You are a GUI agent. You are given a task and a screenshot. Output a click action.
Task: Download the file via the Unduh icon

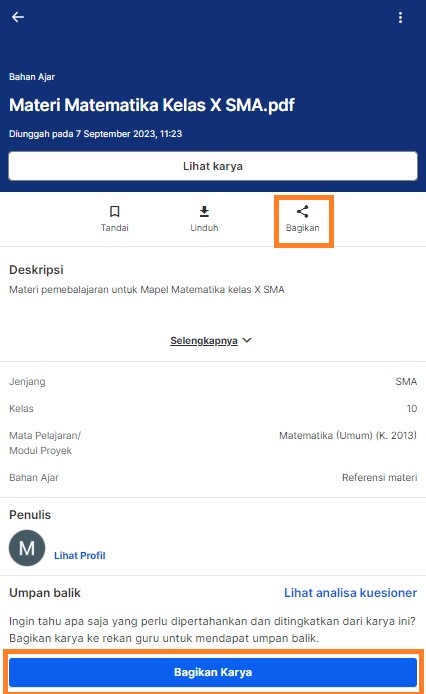point(204,212)
